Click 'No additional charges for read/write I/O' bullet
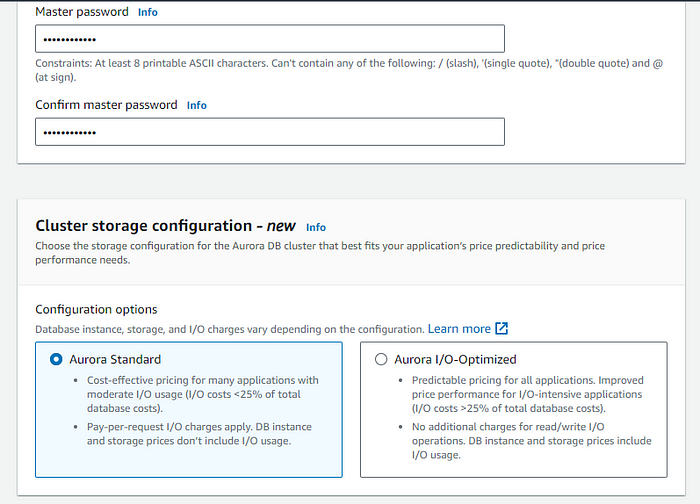700x504 pixels. (x=531, y=441)
